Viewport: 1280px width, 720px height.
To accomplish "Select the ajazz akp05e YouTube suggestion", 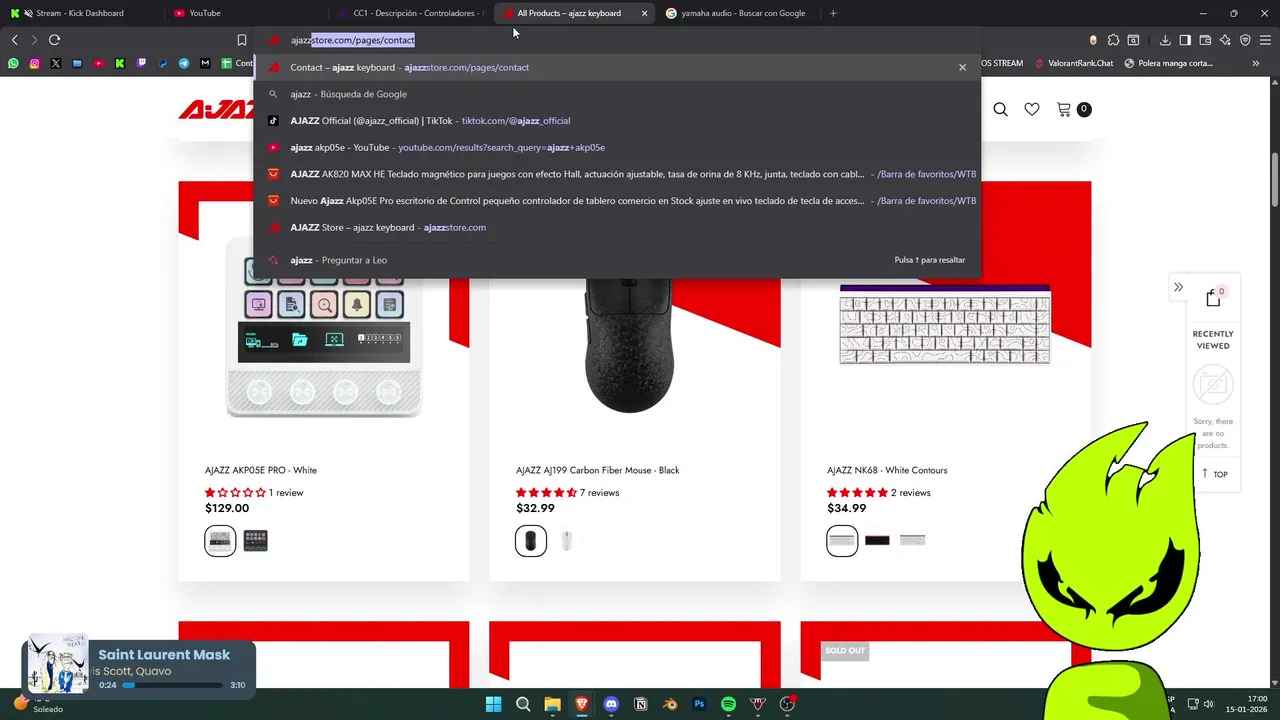I will [x=617, y=147].
